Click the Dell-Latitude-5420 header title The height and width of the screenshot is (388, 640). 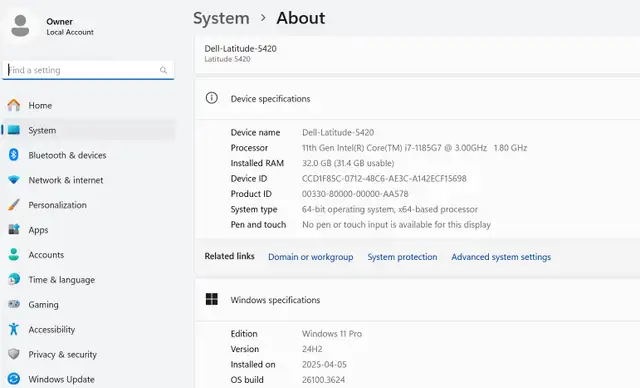click(x=240, y=49)
